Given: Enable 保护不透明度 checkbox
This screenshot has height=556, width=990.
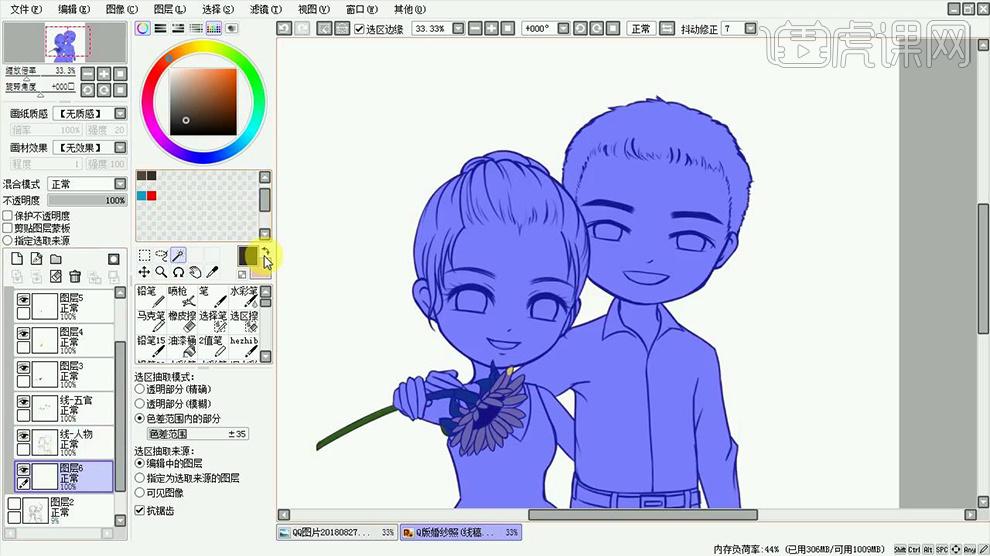Looking at the screenshot, I should (8, 216).
